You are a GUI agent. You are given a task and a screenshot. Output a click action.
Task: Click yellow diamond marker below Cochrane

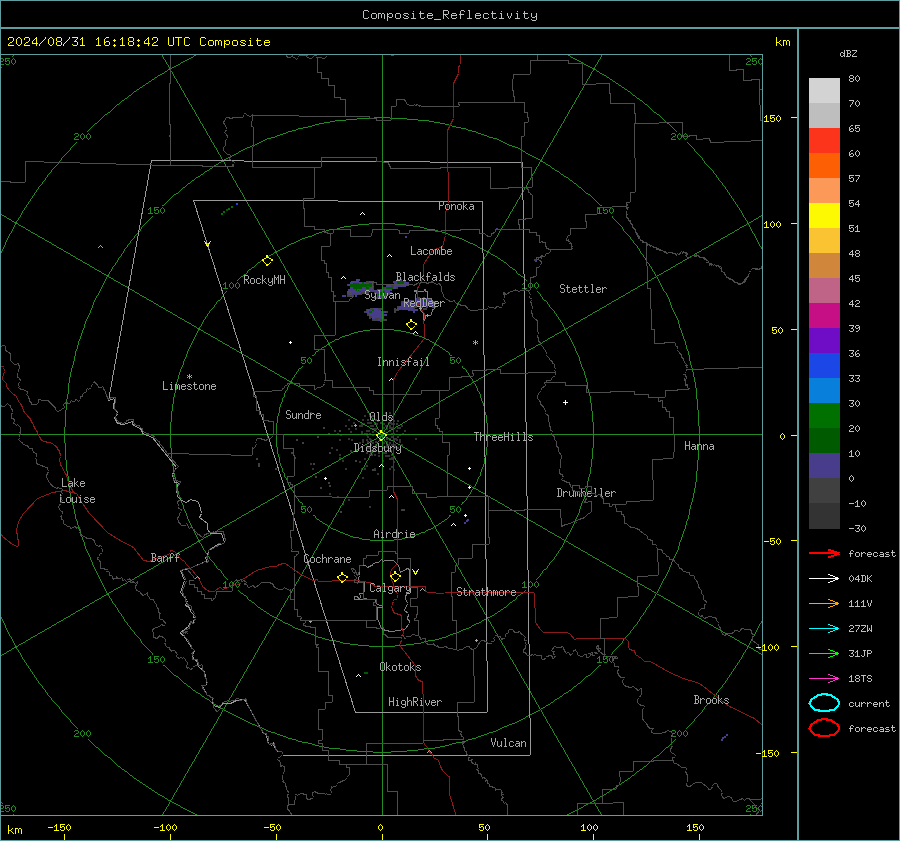342,577
